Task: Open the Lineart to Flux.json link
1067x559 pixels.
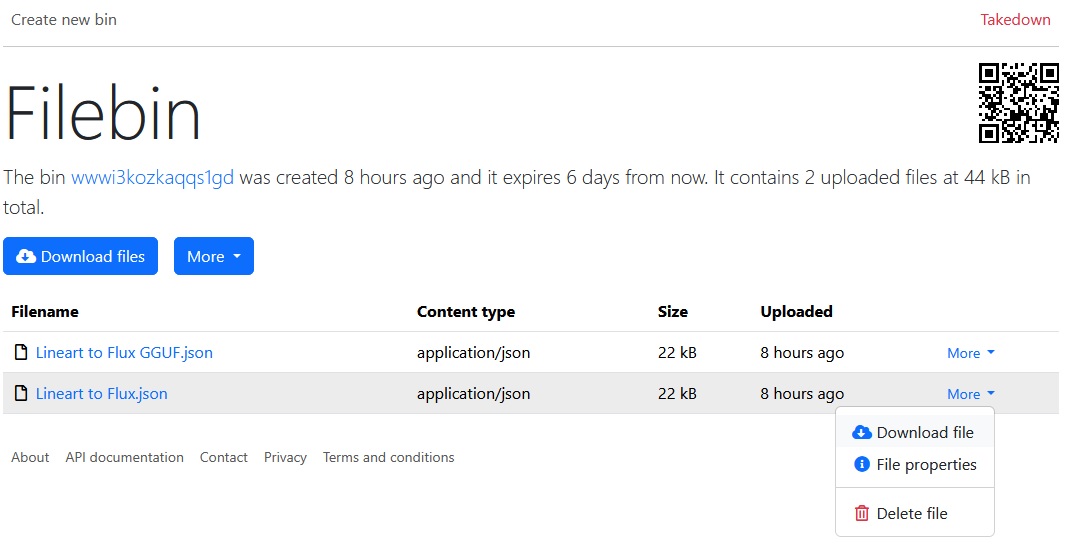Action: coord(101,394)
